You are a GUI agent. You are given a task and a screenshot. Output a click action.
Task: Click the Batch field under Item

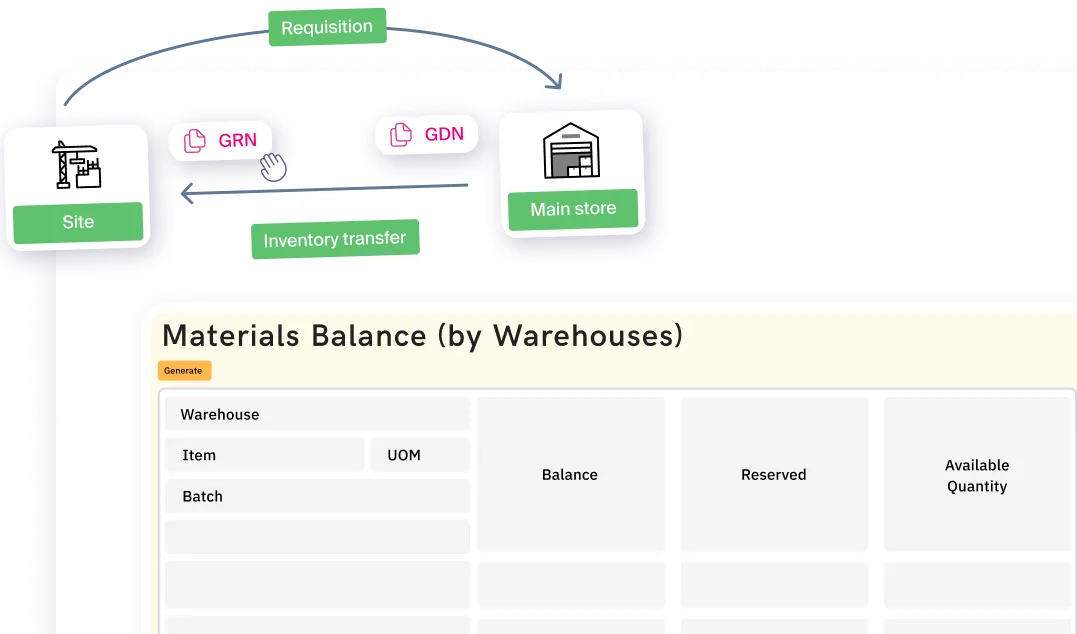pos(317,496)
